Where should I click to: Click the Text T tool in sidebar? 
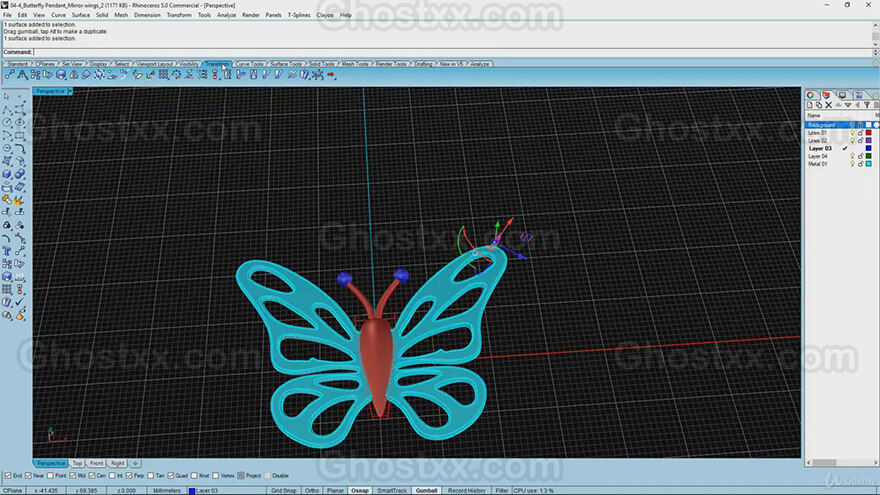pyautogui.click(x=7, y=251)
